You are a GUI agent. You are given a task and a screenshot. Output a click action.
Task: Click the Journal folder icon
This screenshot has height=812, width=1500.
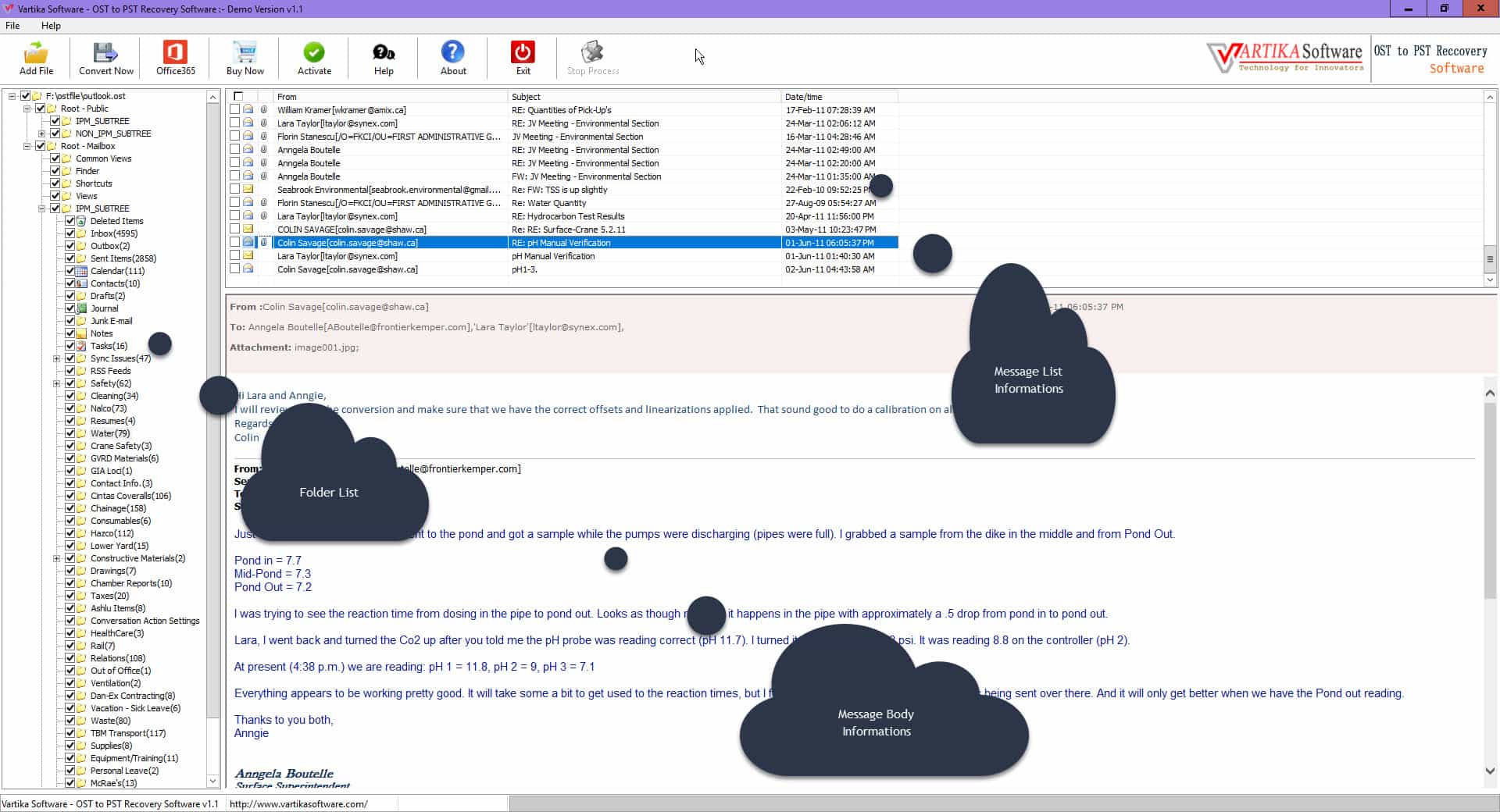[81, 308]
